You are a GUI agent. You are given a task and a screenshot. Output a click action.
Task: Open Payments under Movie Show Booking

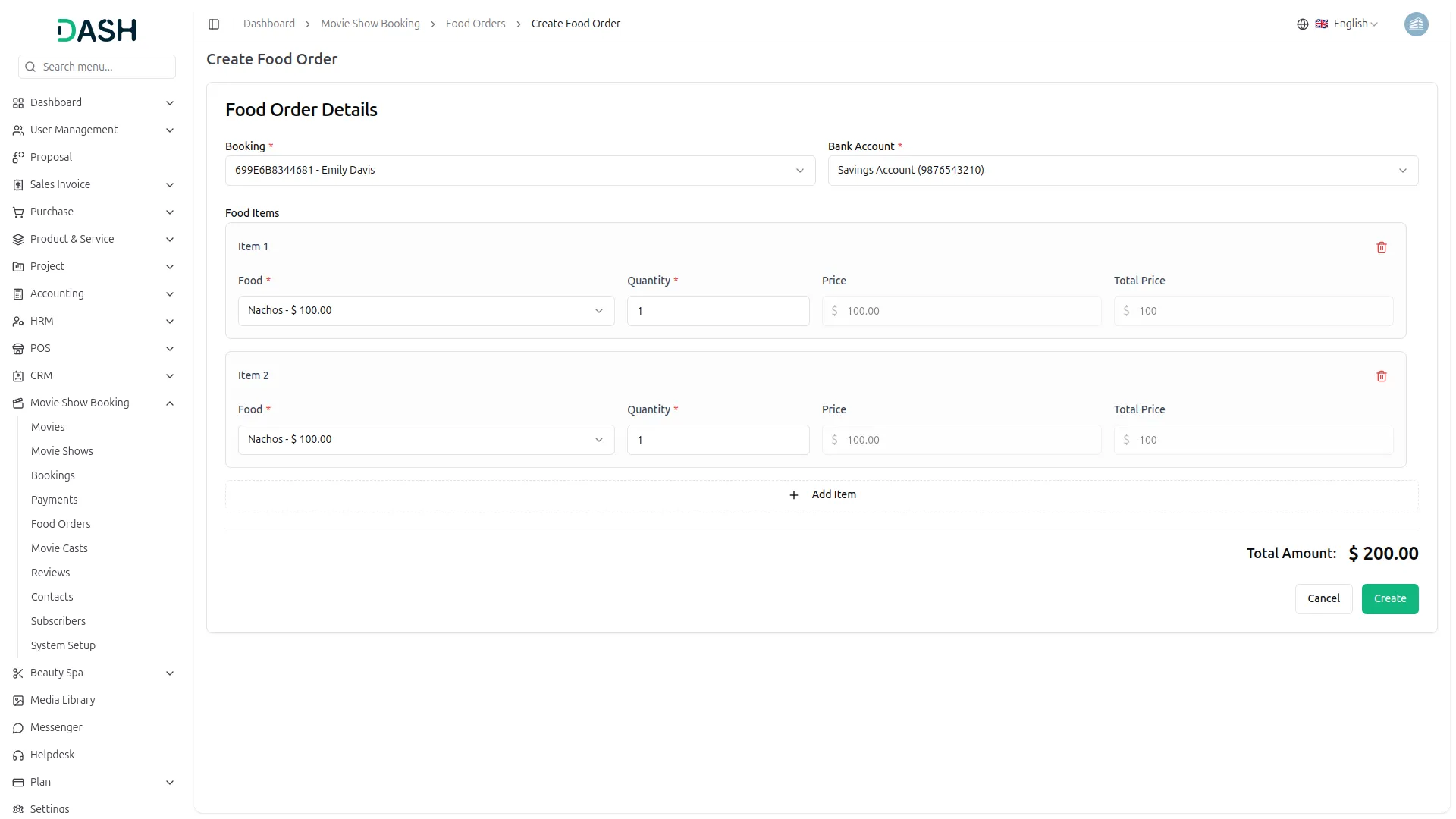pos(54,500)
